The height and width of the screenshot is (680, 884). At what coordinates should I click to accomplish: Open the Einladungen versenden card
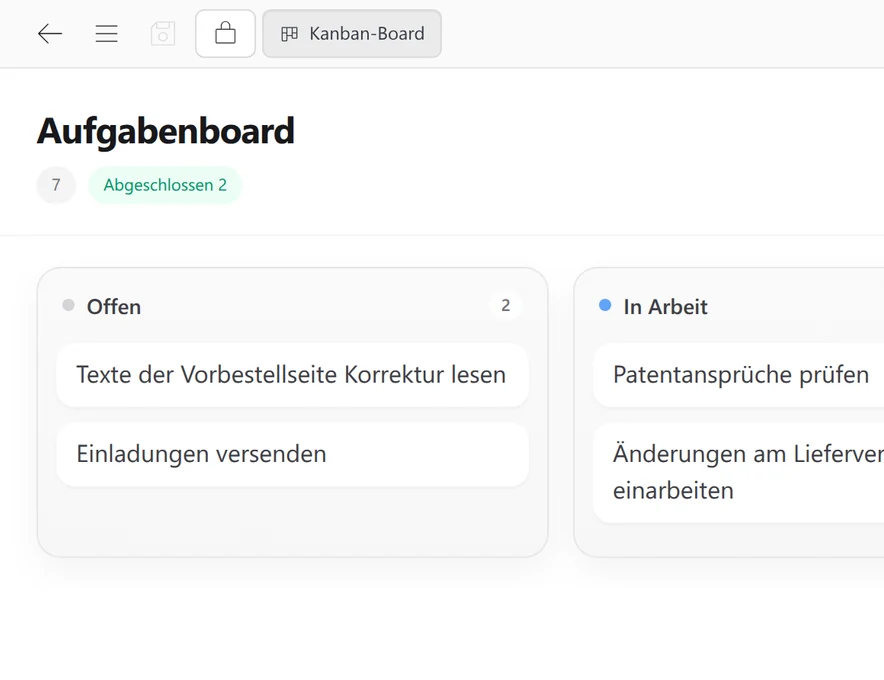tap(293, 454)
